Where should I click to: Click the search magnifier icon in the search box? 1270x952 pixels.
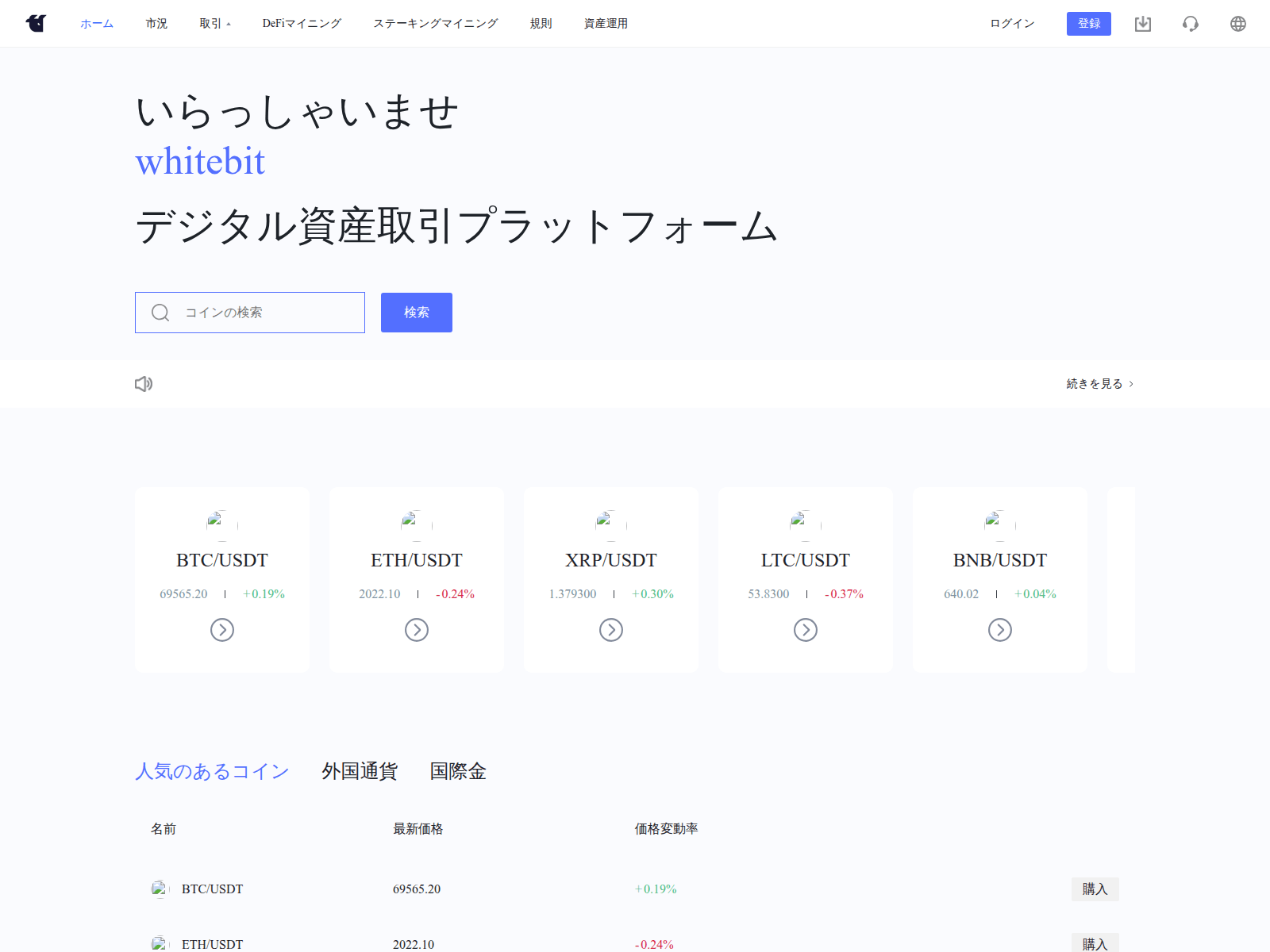click(160, 313)
